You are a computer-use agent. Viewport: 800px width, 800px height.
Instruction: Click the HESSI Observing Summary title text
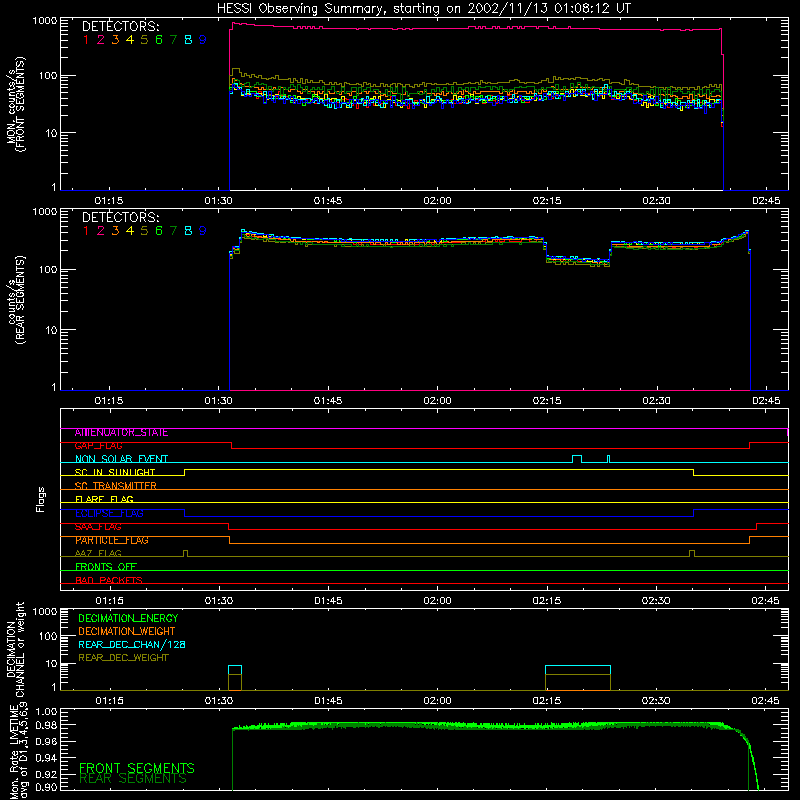click(423, 8)
